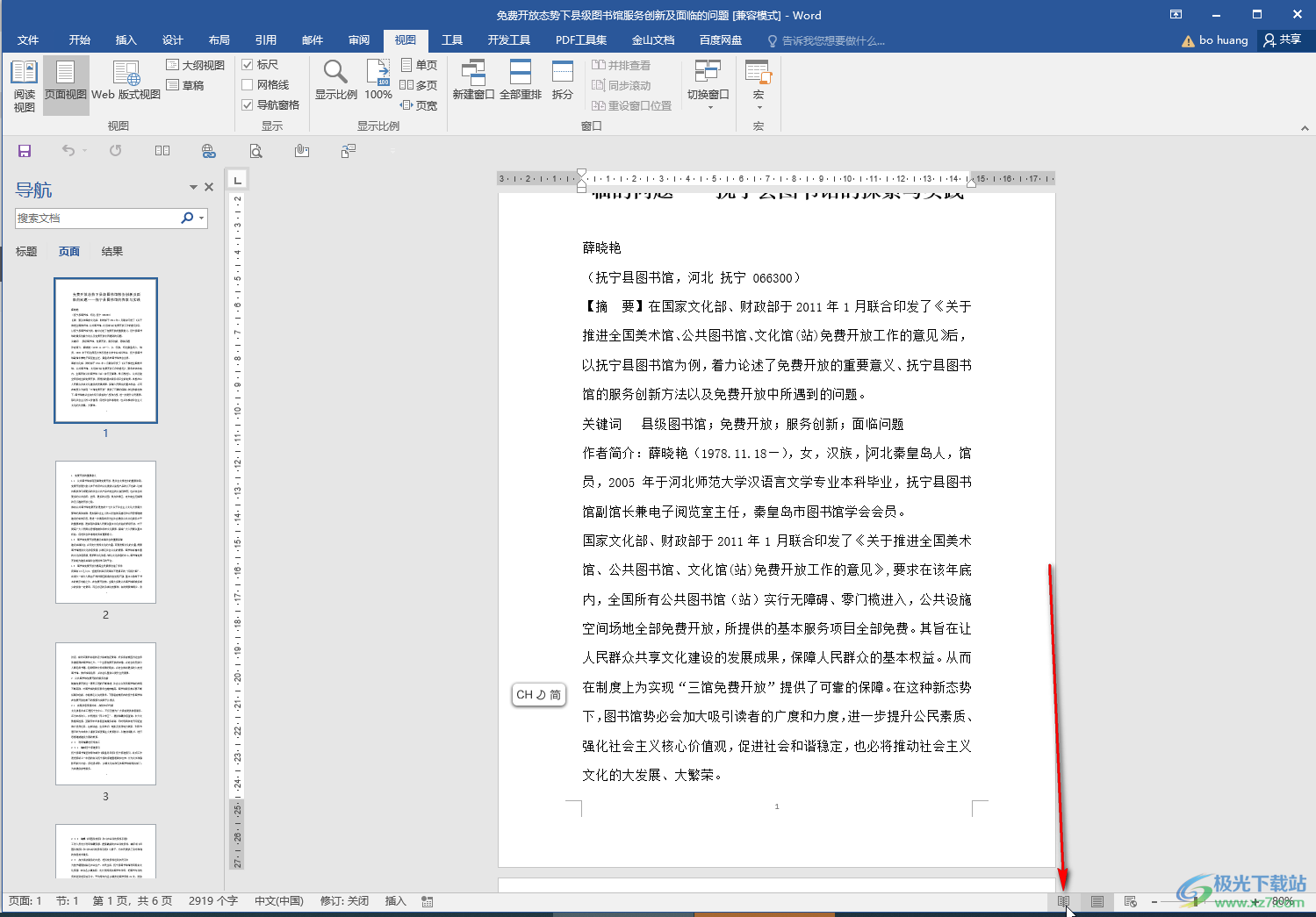Select page 3 thumbnail

[x=105, y=713]
